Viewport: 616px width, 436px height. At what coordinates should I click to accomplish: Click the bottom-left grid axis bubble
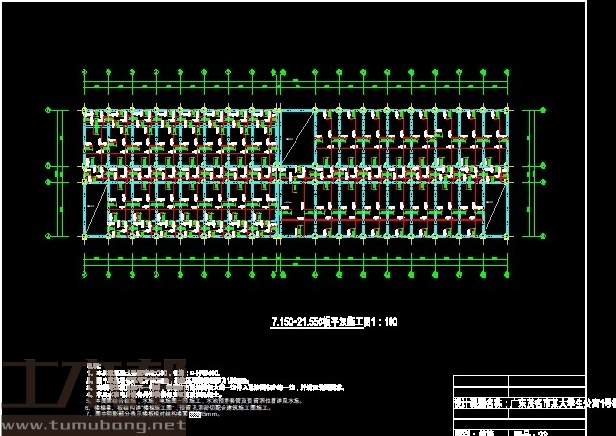[x=85, y=276]
